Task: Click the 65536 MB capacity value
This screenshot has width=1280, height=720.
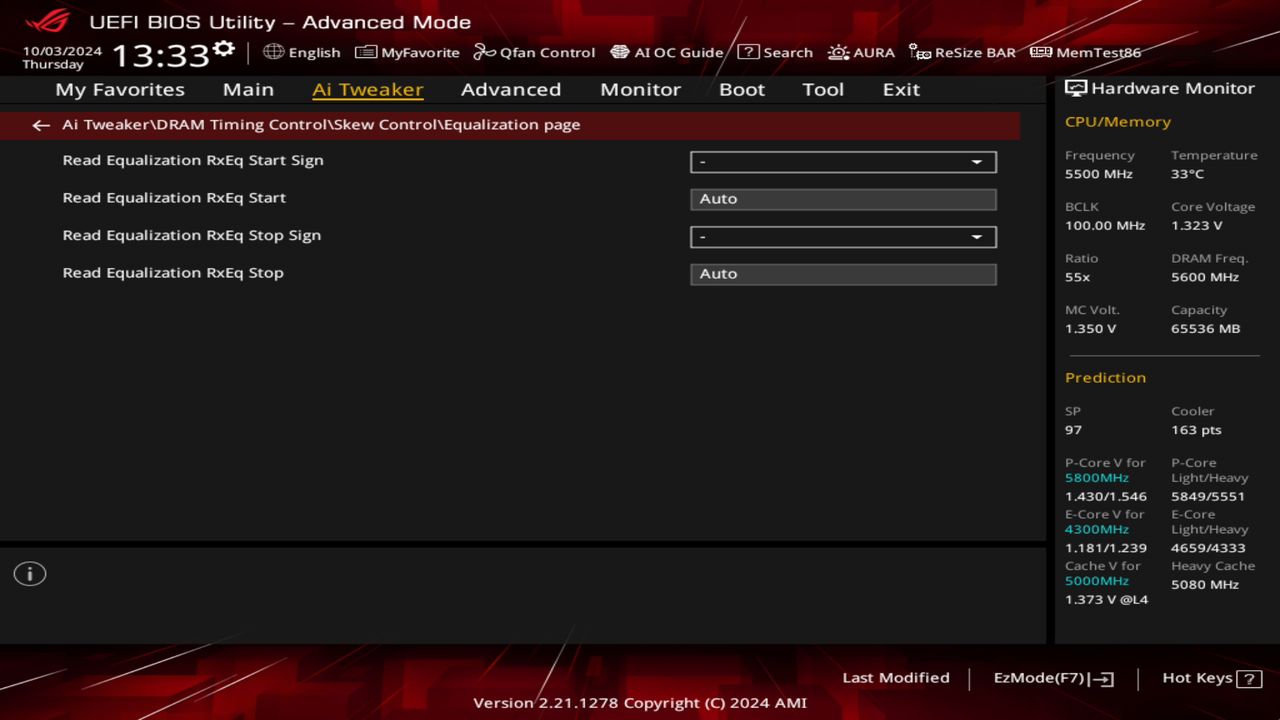Action: 1206,329
